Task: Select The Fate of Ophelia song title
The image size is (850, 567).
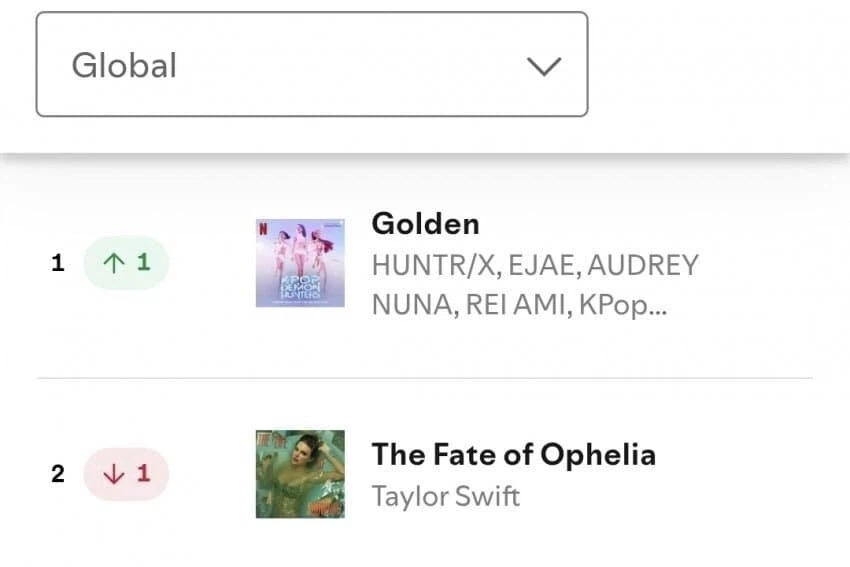Action: [x=513, y=454]
